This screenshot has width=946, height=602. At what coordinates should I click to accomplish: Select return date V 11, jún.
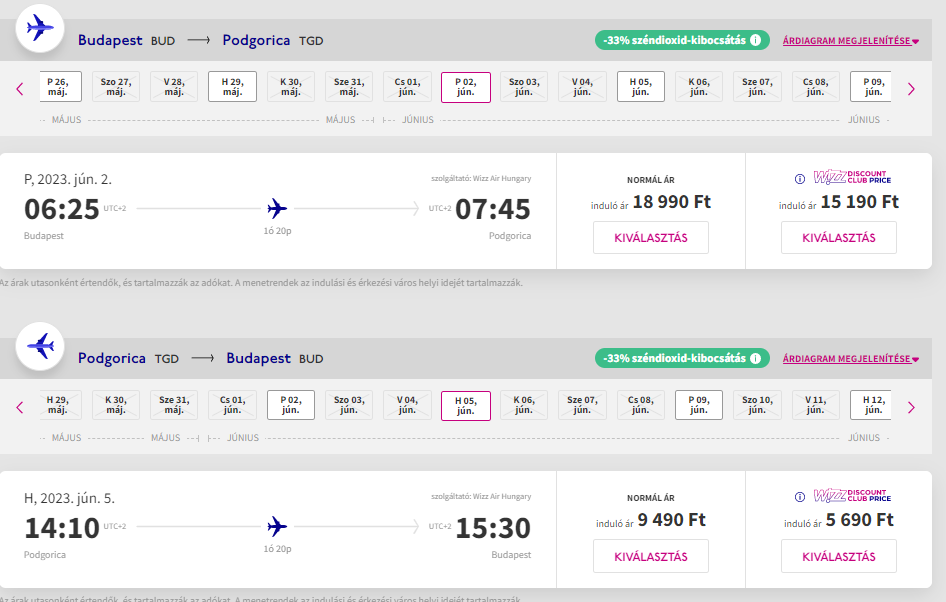point(816,405)
